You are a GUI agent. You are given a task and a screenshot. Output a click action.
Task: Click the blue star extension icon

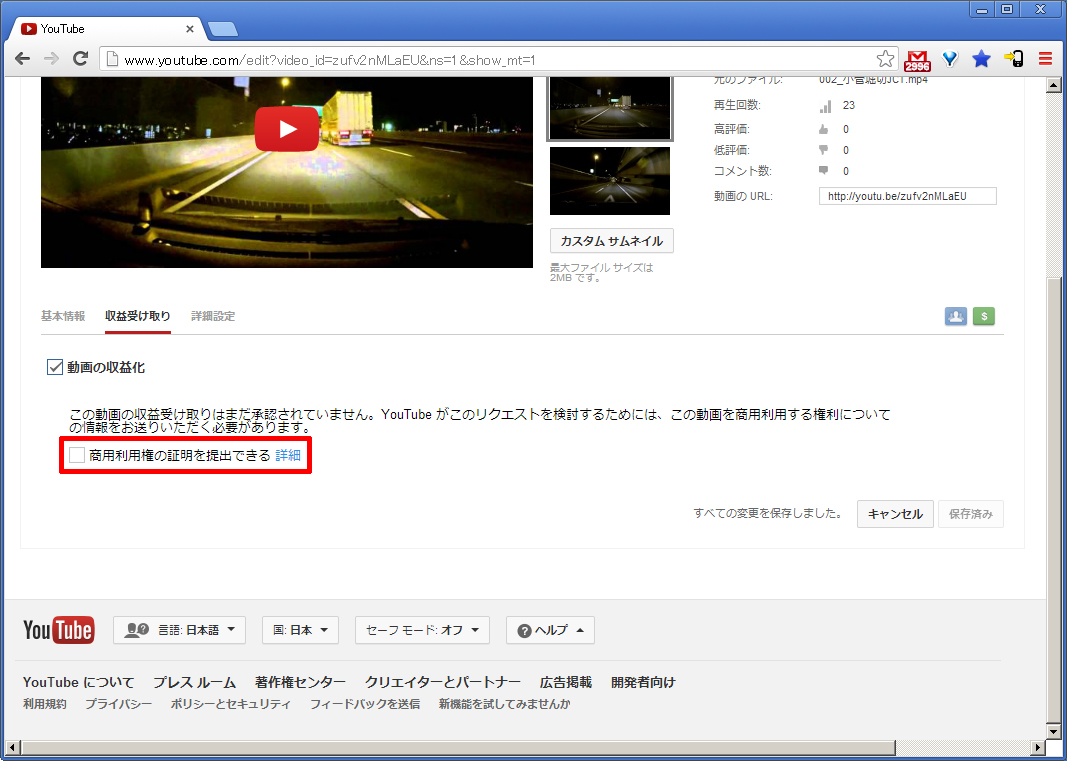coord(981,59)
